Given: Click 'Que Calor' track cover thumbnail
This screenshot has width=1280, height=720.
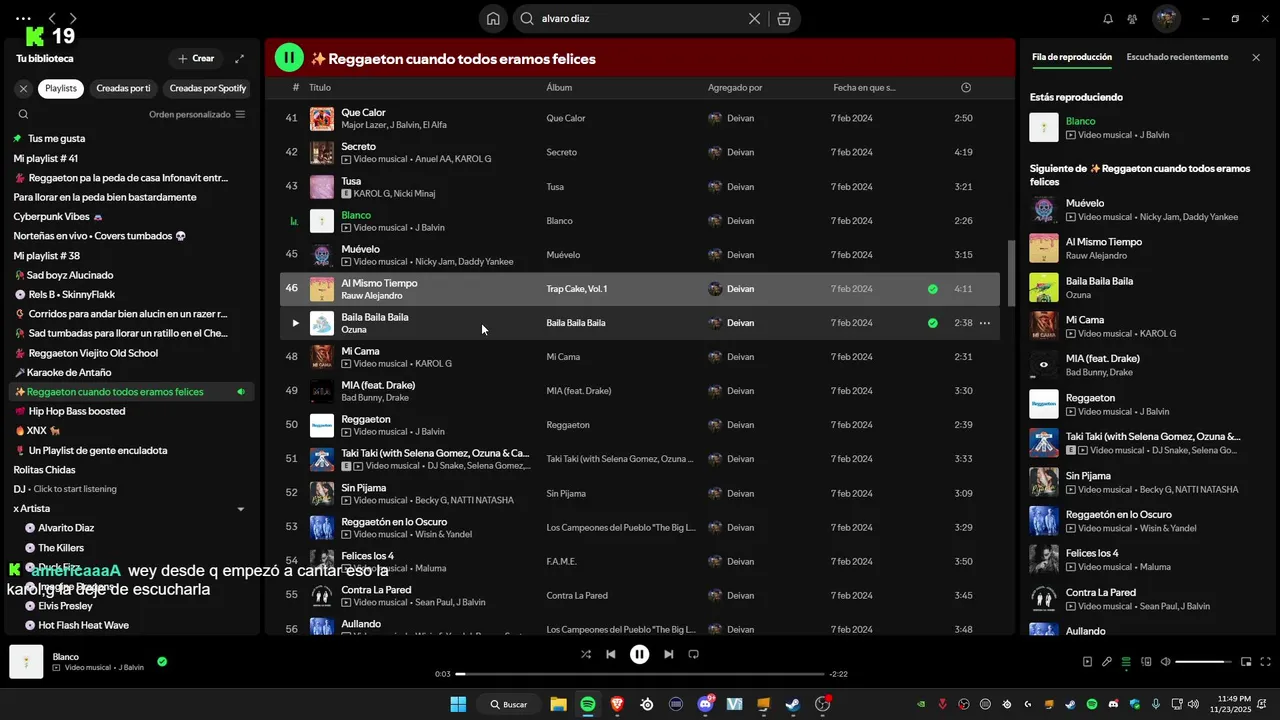Looking at the screenshot, I should [x=322, y=118].
